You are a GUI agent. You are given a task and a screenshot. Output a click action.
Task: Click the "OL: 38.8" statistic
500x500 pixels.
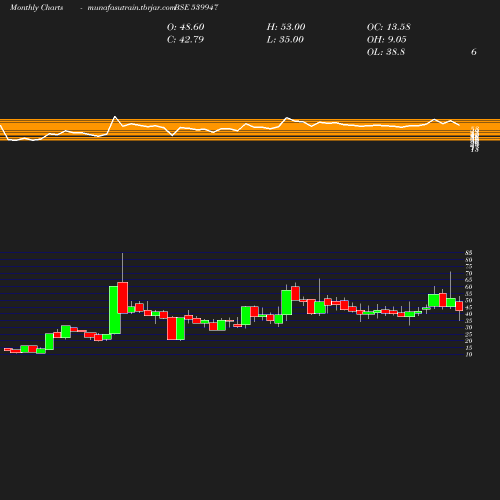pos(386,52)
